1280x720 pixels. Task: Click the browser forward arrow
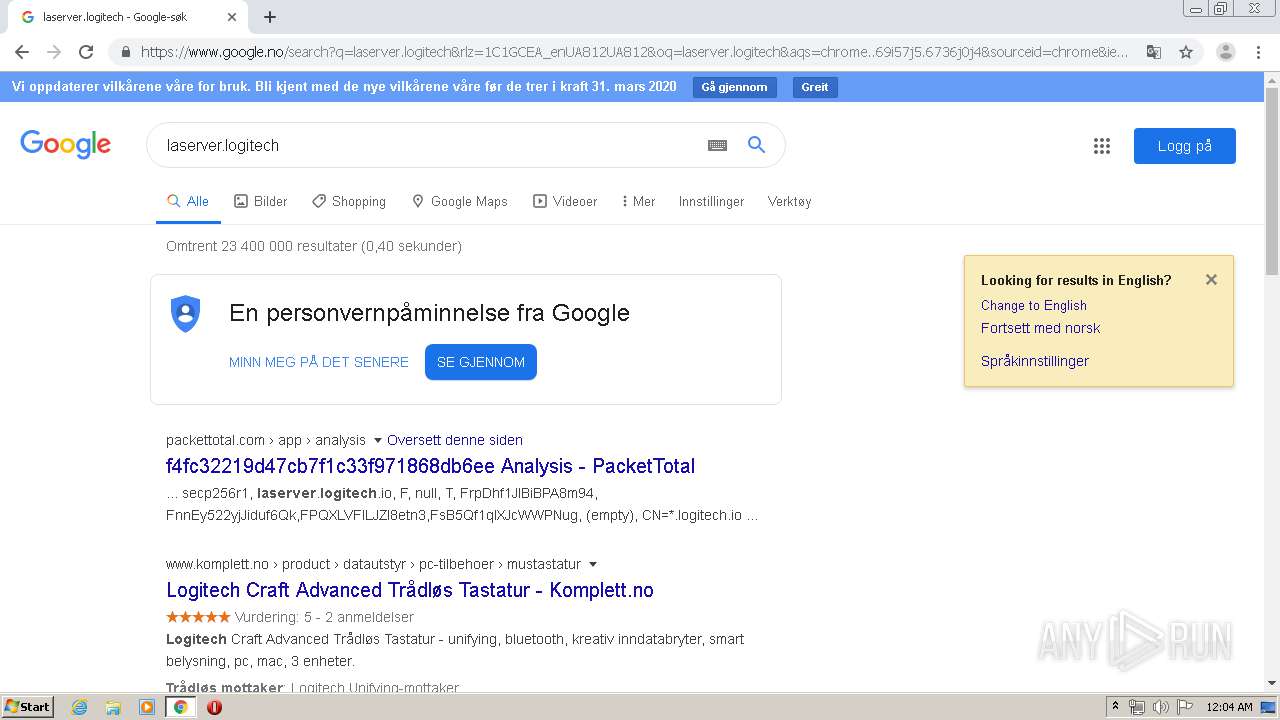tap(54, 52)
